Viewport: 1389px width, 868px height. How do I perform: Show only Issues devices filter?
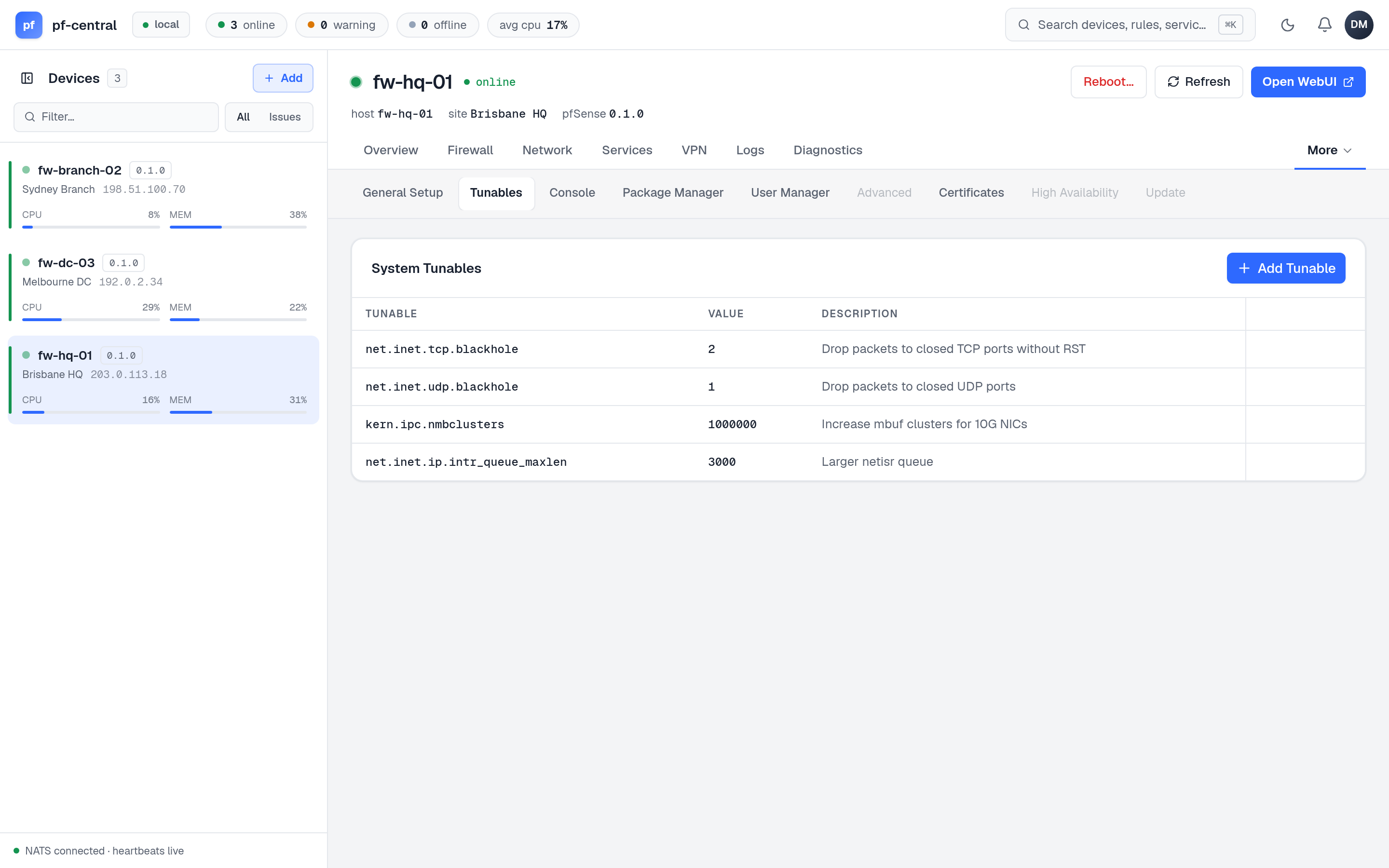(285, 117)
